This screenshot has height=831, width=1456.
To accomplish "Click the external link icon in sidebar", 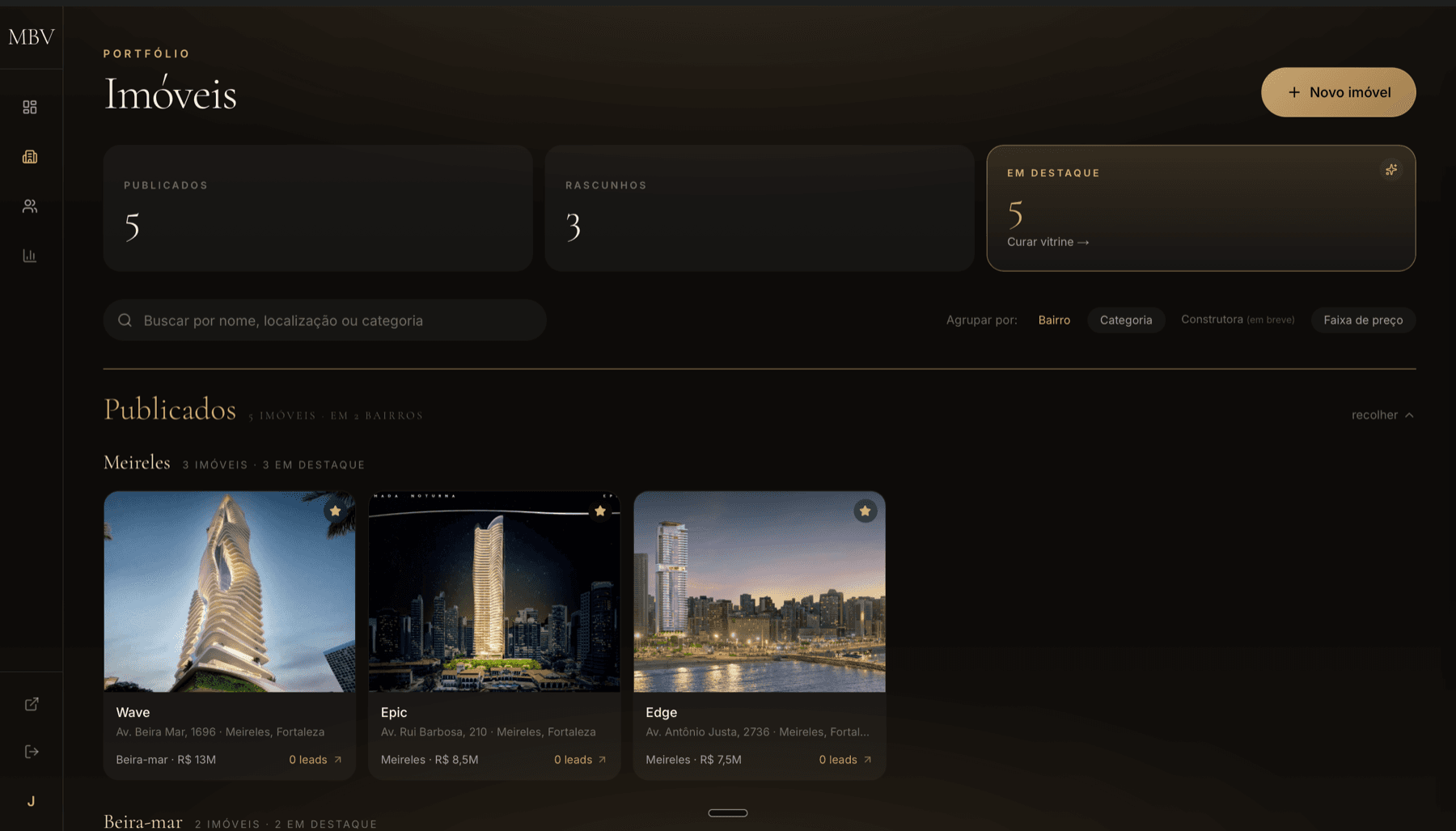I will click(x=32, y=704).
